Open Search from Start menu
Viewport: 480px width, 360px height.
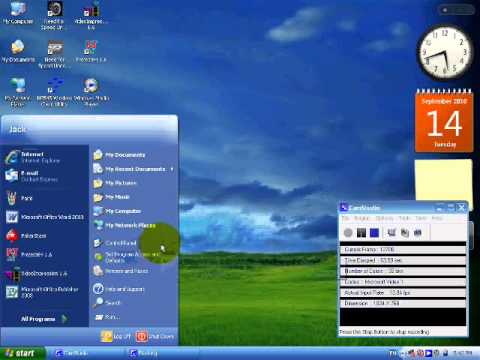107,303
